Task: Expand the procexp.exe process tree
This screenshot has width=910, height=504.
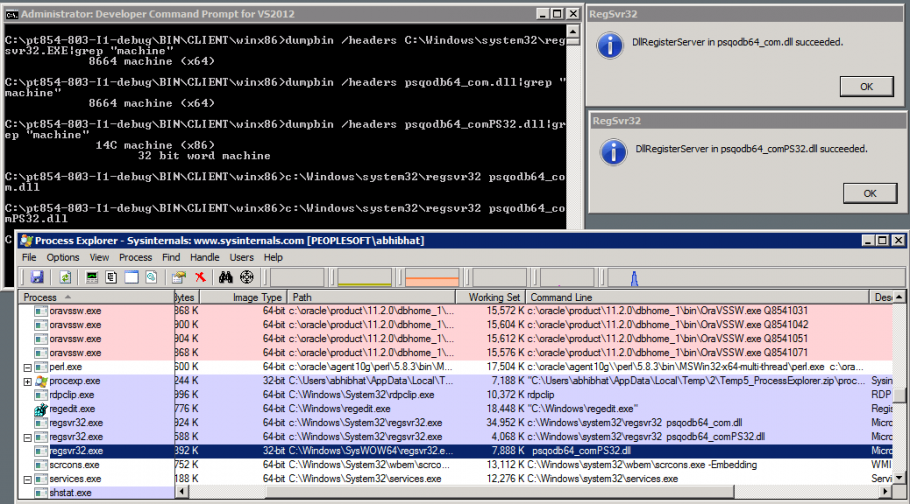Action: (27, 381)
